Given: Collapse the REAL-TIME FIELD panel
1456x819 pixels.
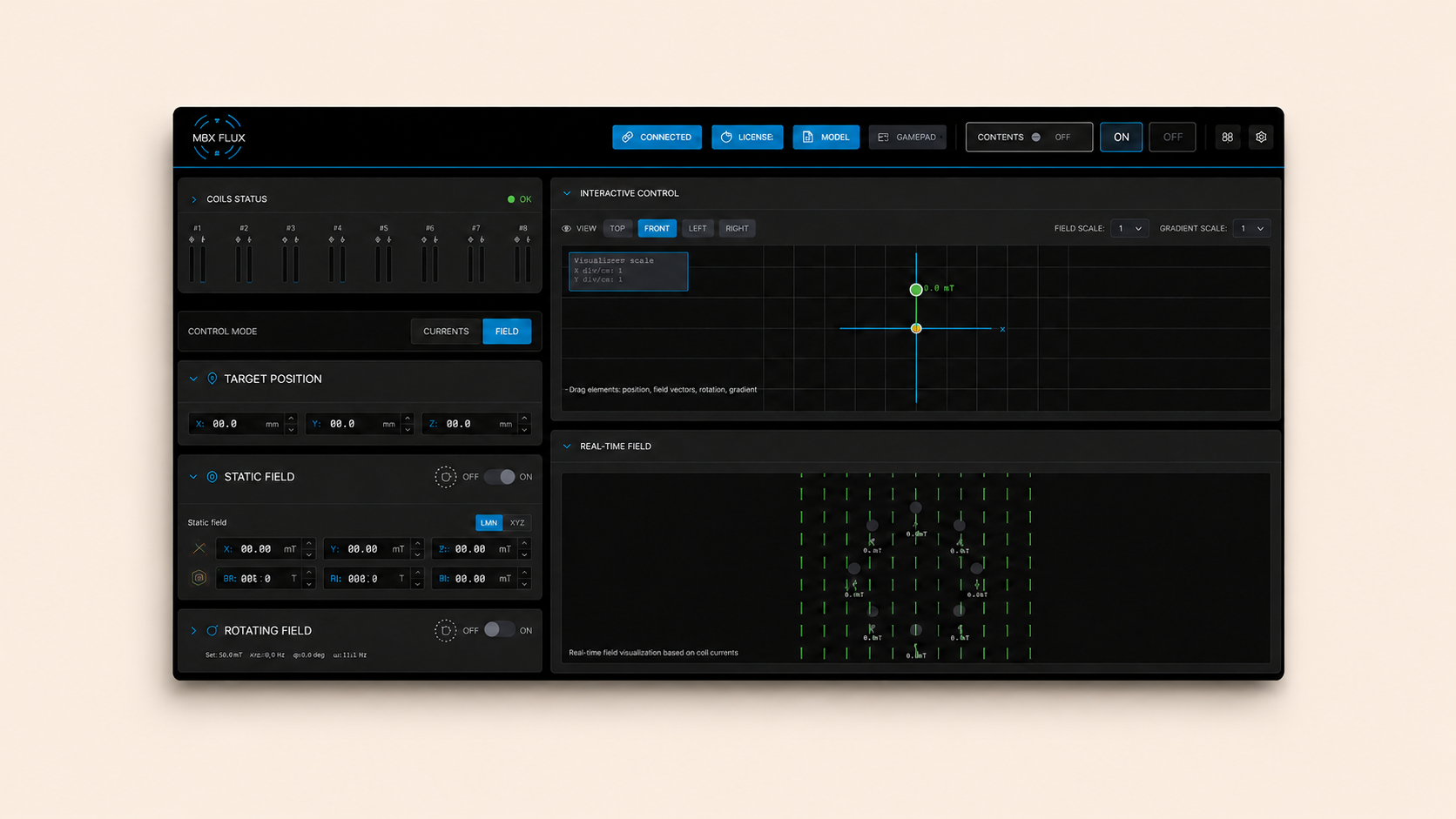Looking at the screenshot, I should tap(567, 446).
